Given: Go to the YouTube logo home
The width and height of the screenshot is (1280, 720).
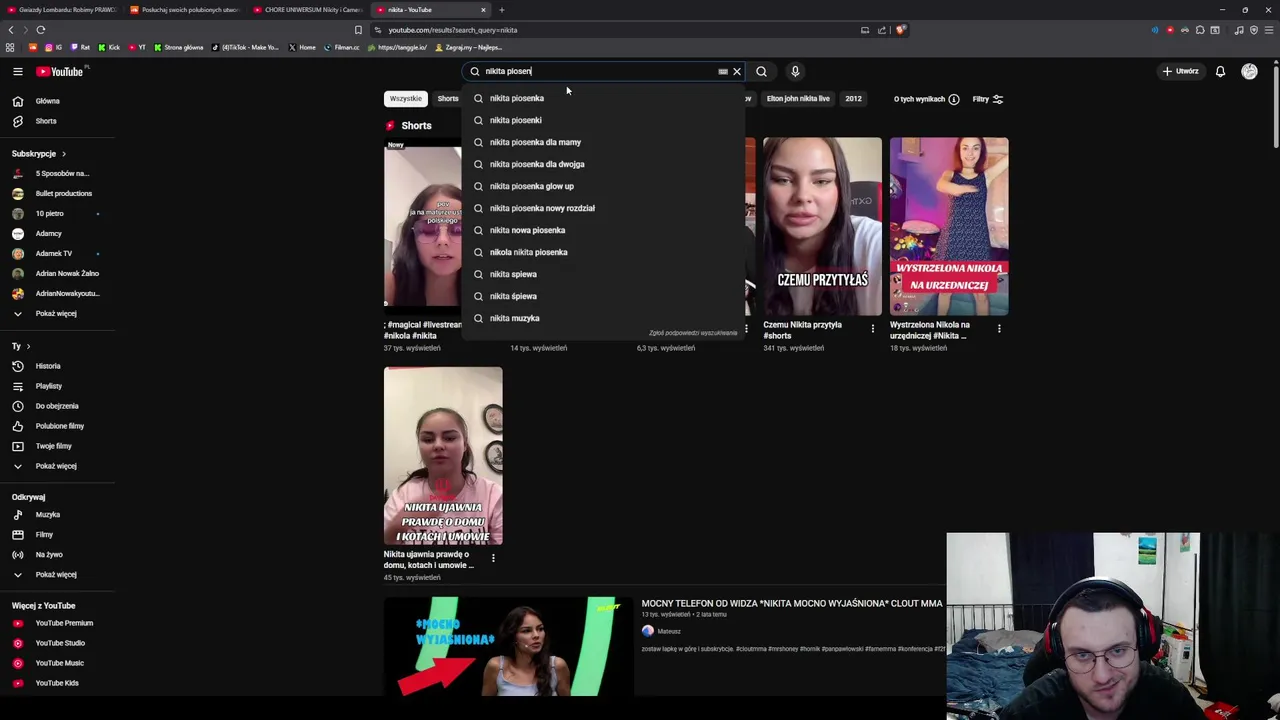Looking at the screenshot, I should pos(62,71).
